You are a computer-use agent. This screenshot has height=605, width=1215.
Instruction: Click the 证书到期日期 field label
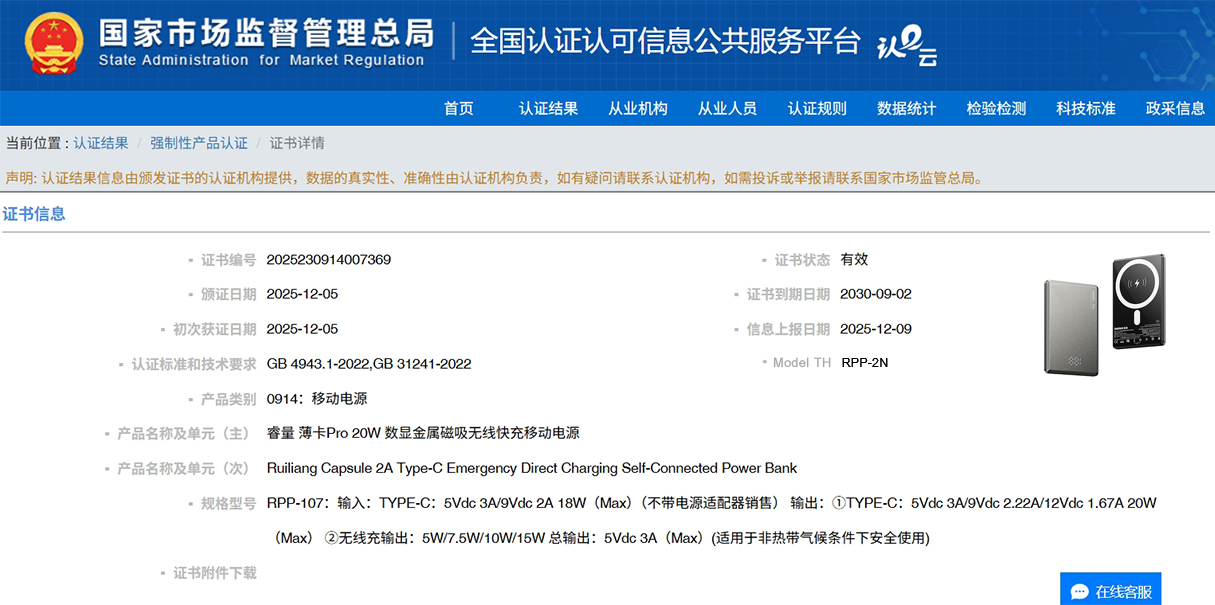pos(788,294)
